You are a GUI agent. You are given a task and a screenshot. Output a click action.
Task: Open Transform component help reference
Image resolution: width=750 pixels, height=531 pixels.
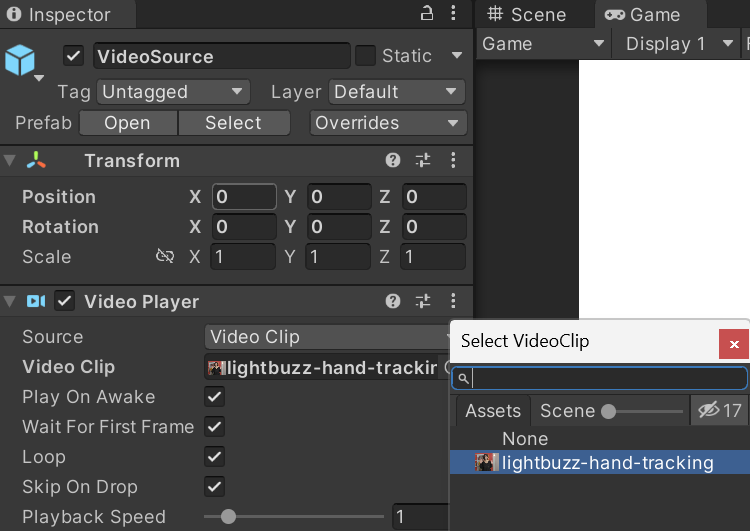pos(394,161)
